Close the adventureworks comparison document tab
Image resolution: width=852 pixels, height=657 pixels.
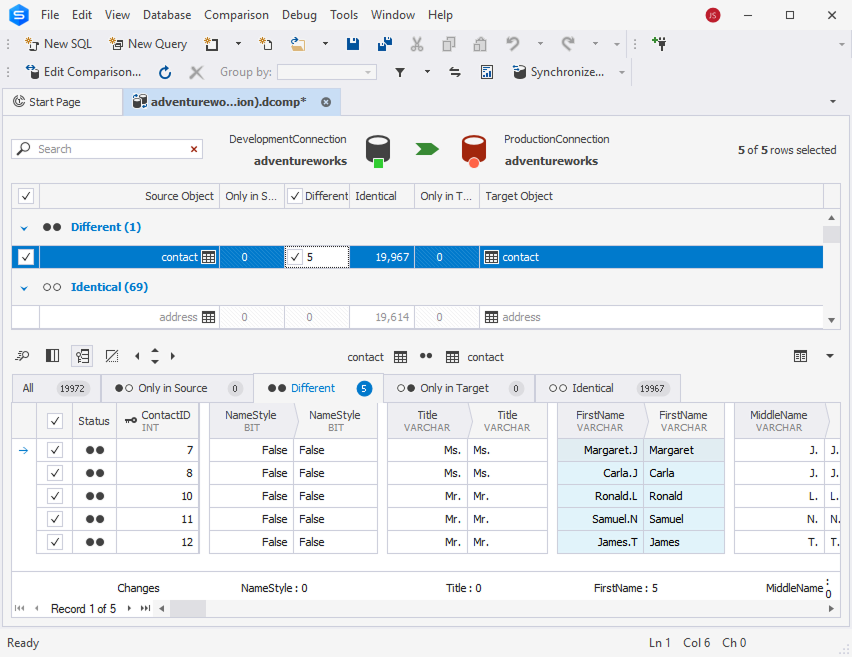(x=326, y=102)
